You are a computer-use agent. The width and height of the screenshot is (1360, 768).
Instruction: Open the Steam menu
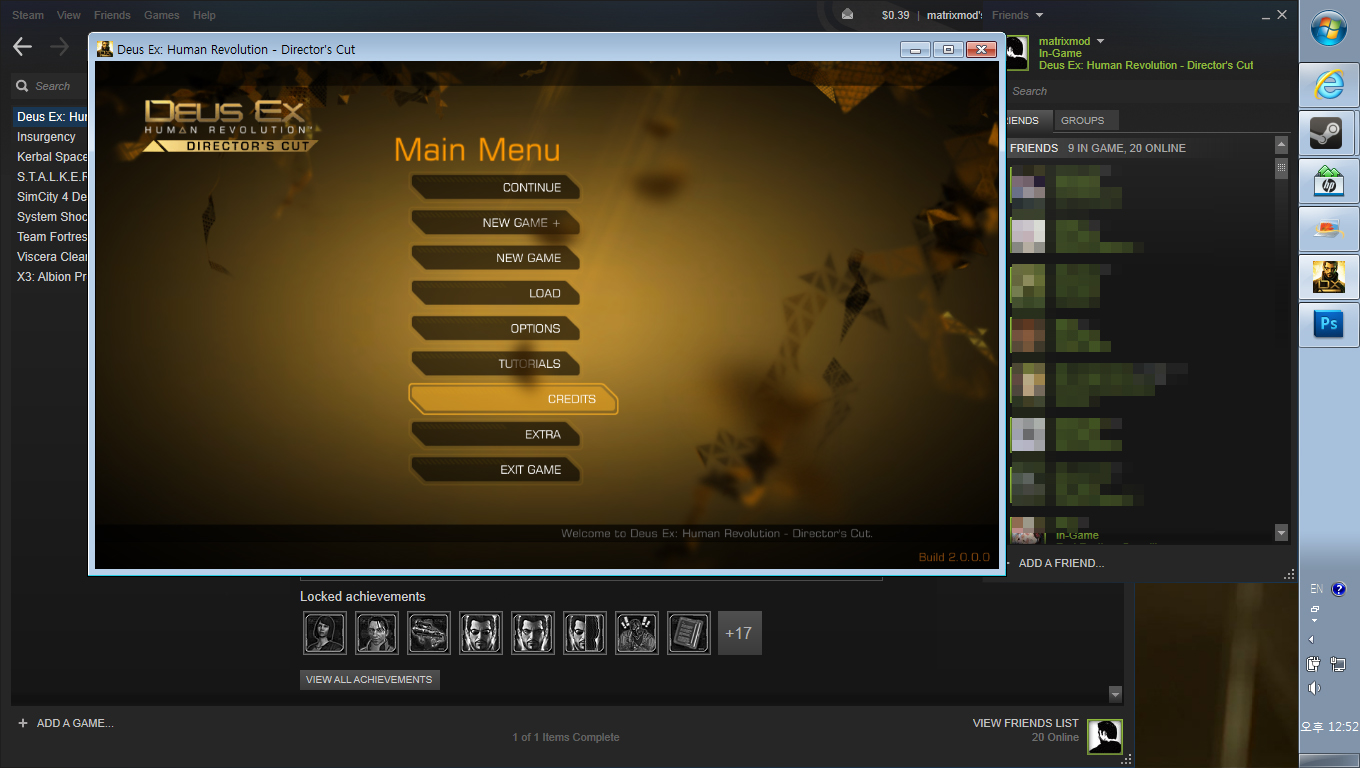(28, 15)
